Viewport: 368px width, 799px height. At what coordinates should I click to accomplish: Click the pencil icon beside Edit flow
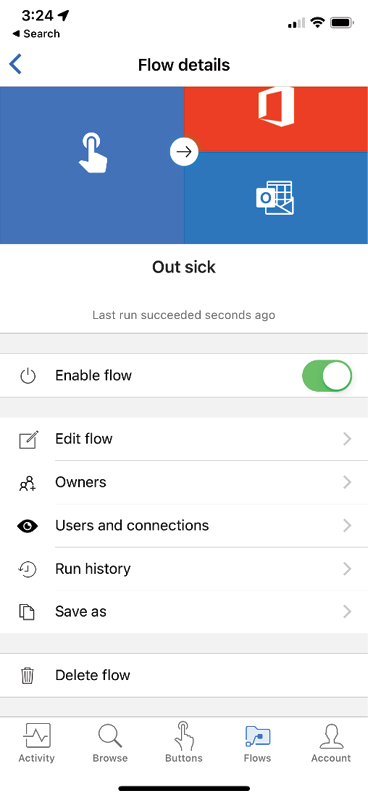click(x=28, y=439)
